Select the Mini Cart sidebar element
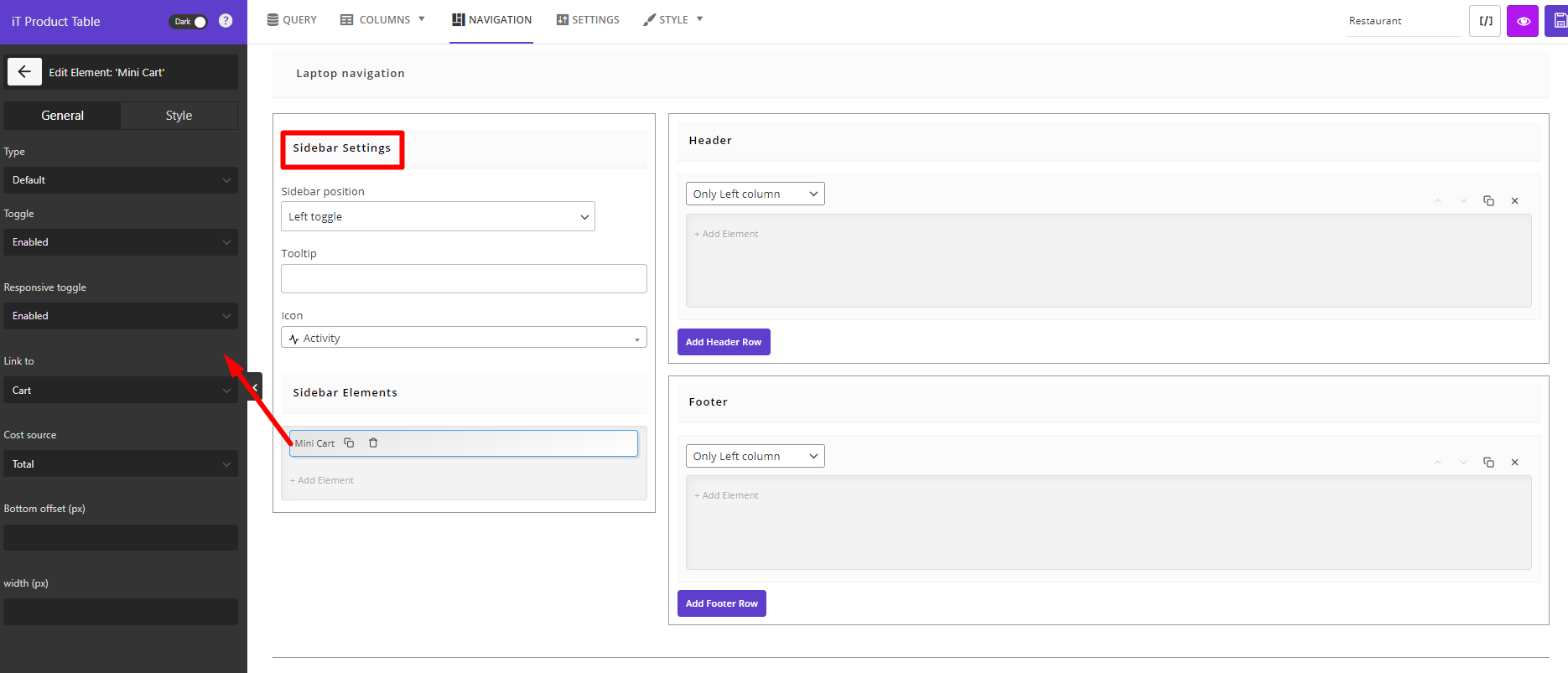 (x=464, y=443)
